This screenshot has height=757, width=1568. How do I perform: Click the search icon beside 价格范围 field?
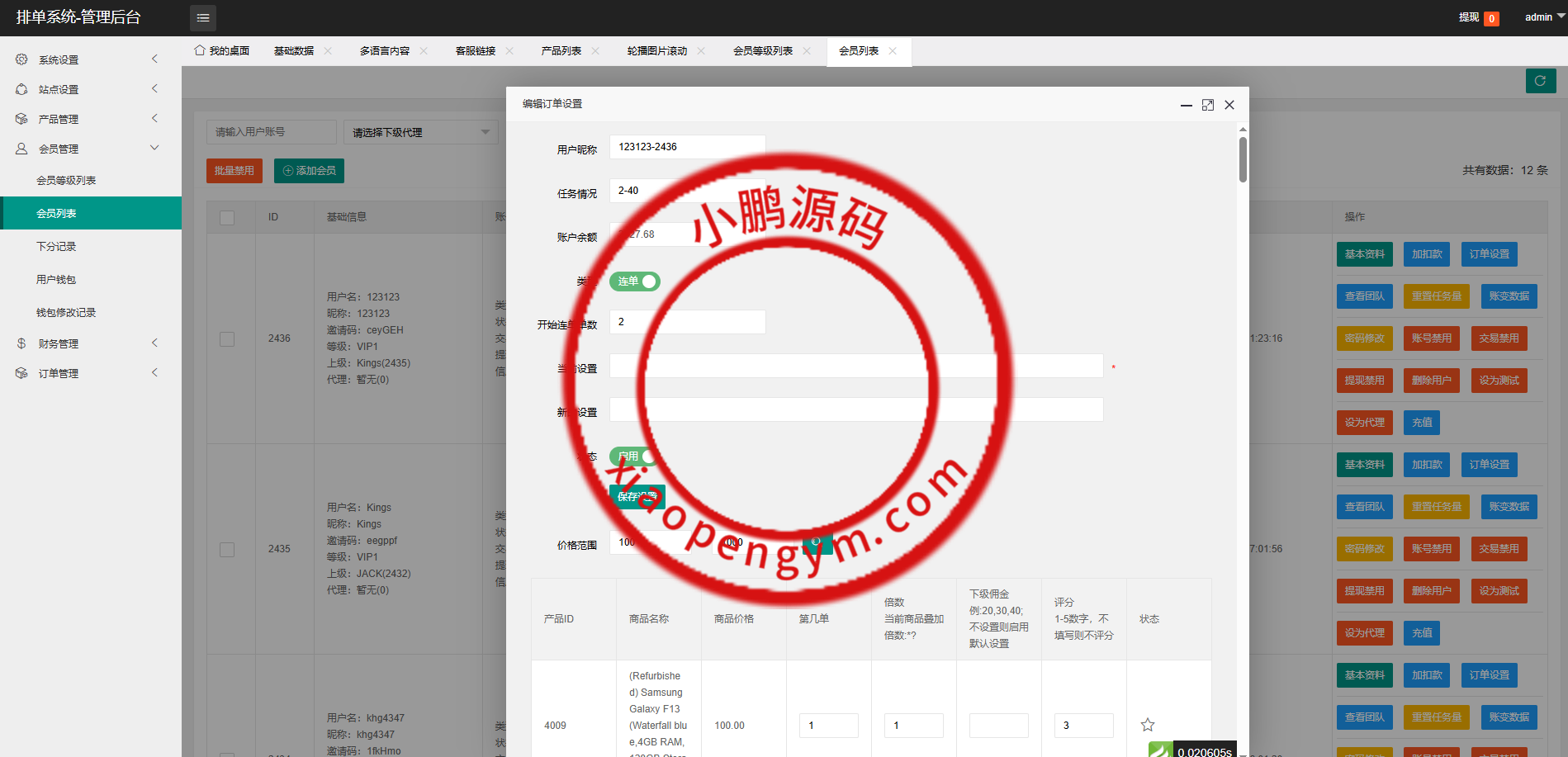click(816, 545)
